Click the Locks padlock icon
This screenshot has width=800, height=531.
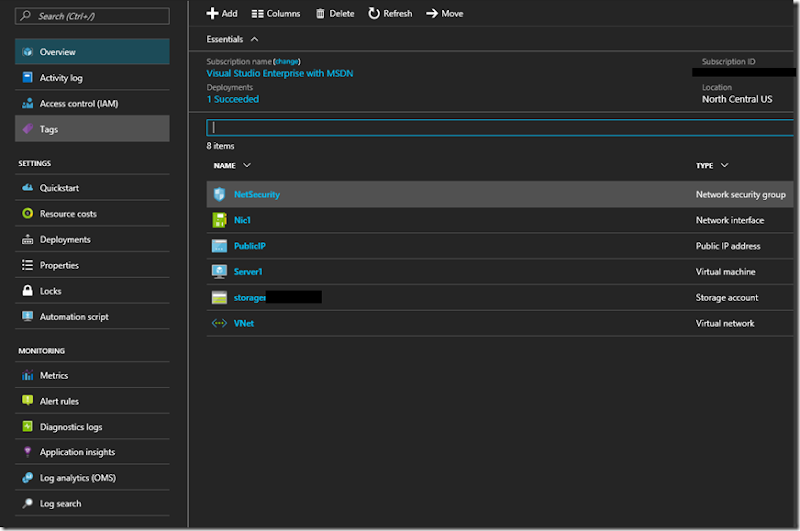28,290
